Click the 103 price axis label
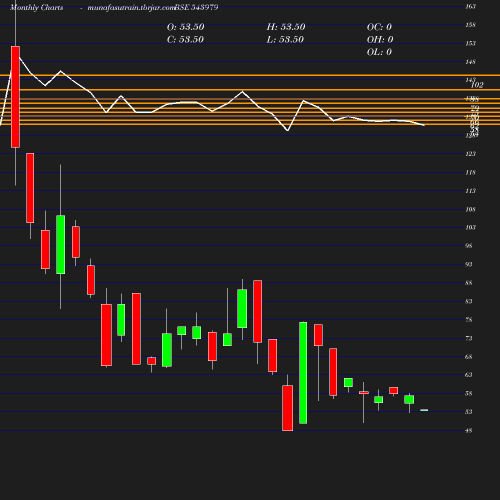Image resolution: width=500 pixels, height=500 pixels. 471,228
